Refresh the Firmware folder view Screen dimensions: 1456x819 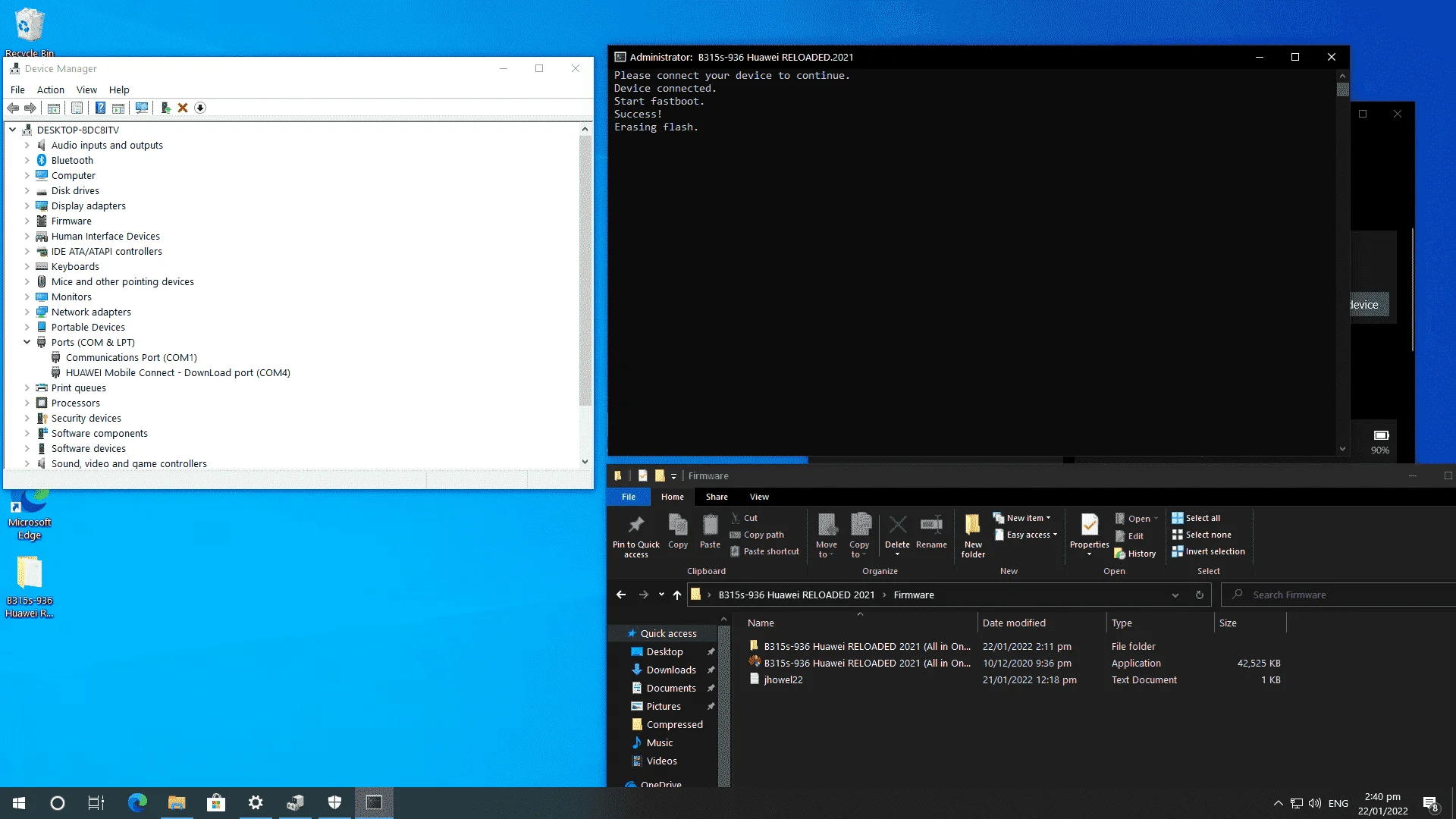(x=1200, y=595)
